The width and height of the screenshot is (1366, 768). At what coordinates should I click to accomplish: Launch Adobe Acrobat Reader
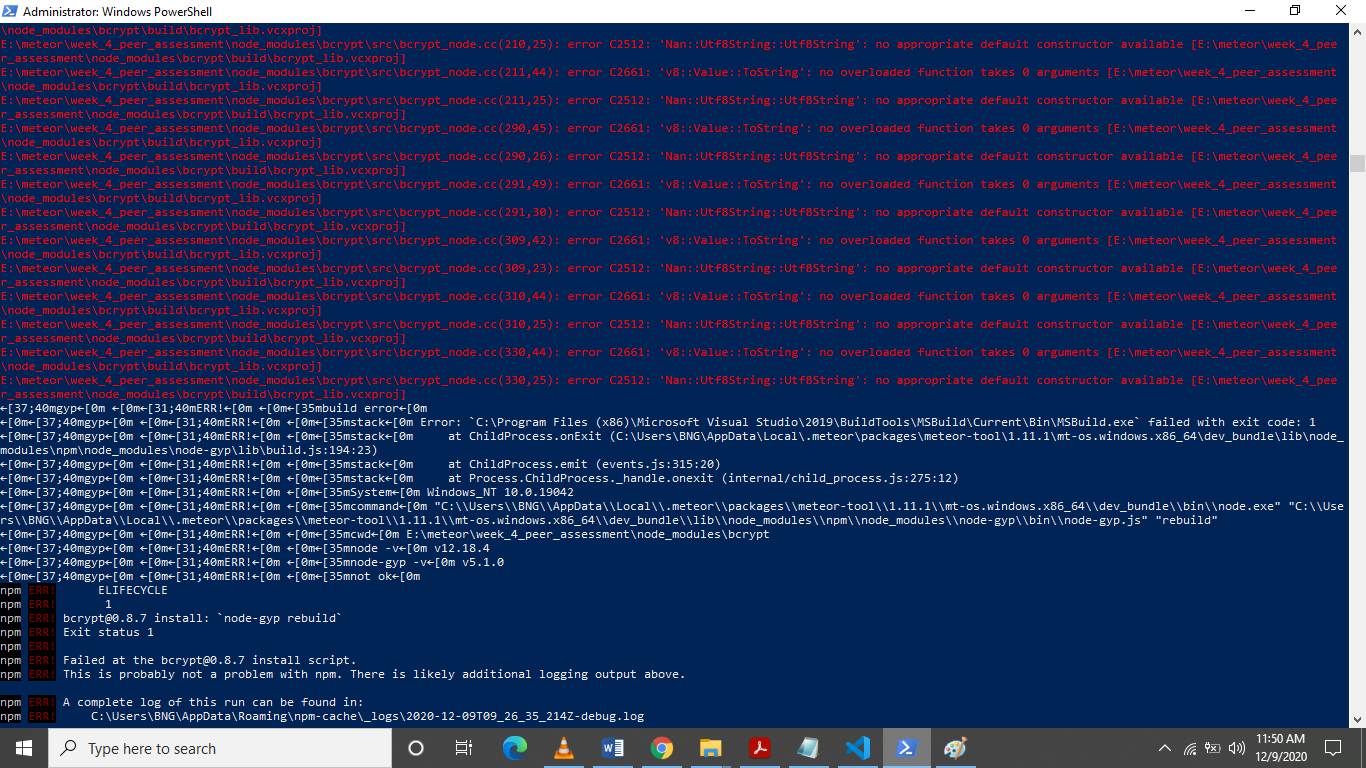click(x=760, y=747)
